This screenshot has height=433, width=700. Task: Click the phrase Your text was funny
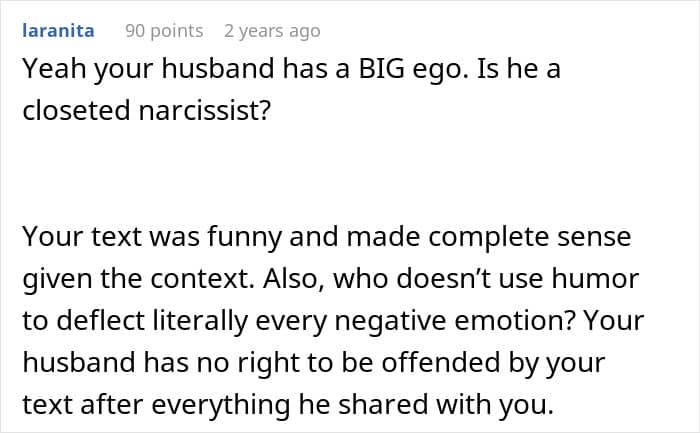pos(152,237)
